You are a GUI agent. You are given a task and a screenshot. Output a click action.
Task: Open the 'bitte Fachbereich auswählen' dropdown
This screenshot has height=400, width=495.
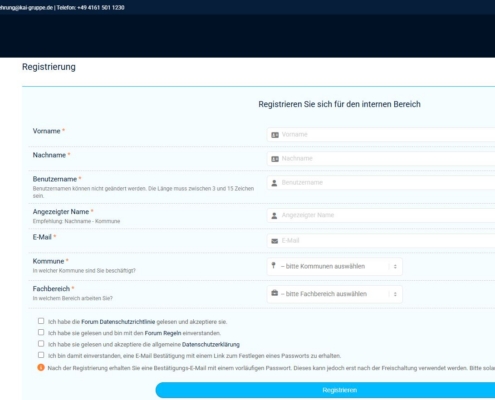point(335,294)
